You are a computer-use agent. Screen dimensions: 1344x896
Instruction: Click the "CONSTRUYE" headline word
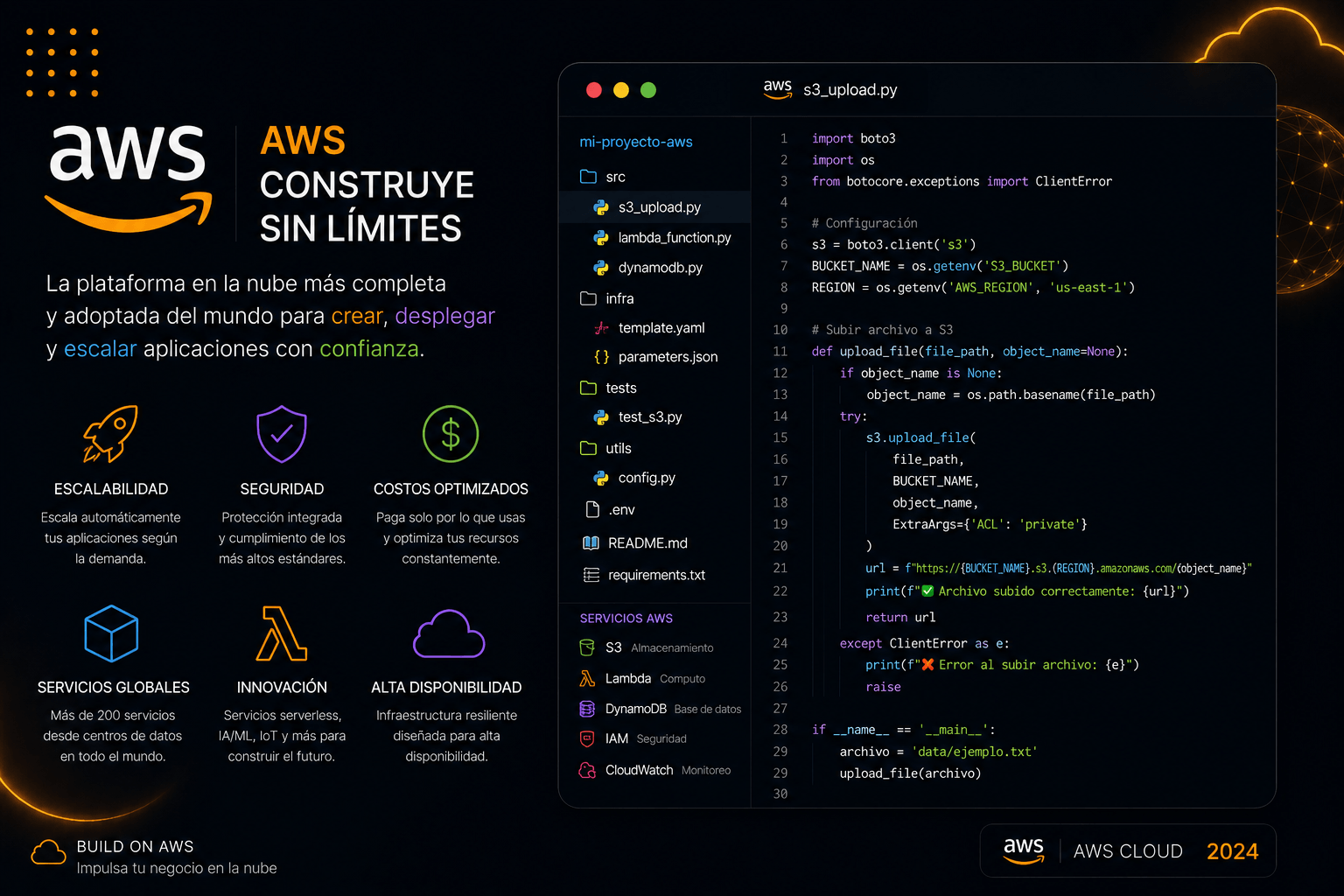(x=367, y=185)
